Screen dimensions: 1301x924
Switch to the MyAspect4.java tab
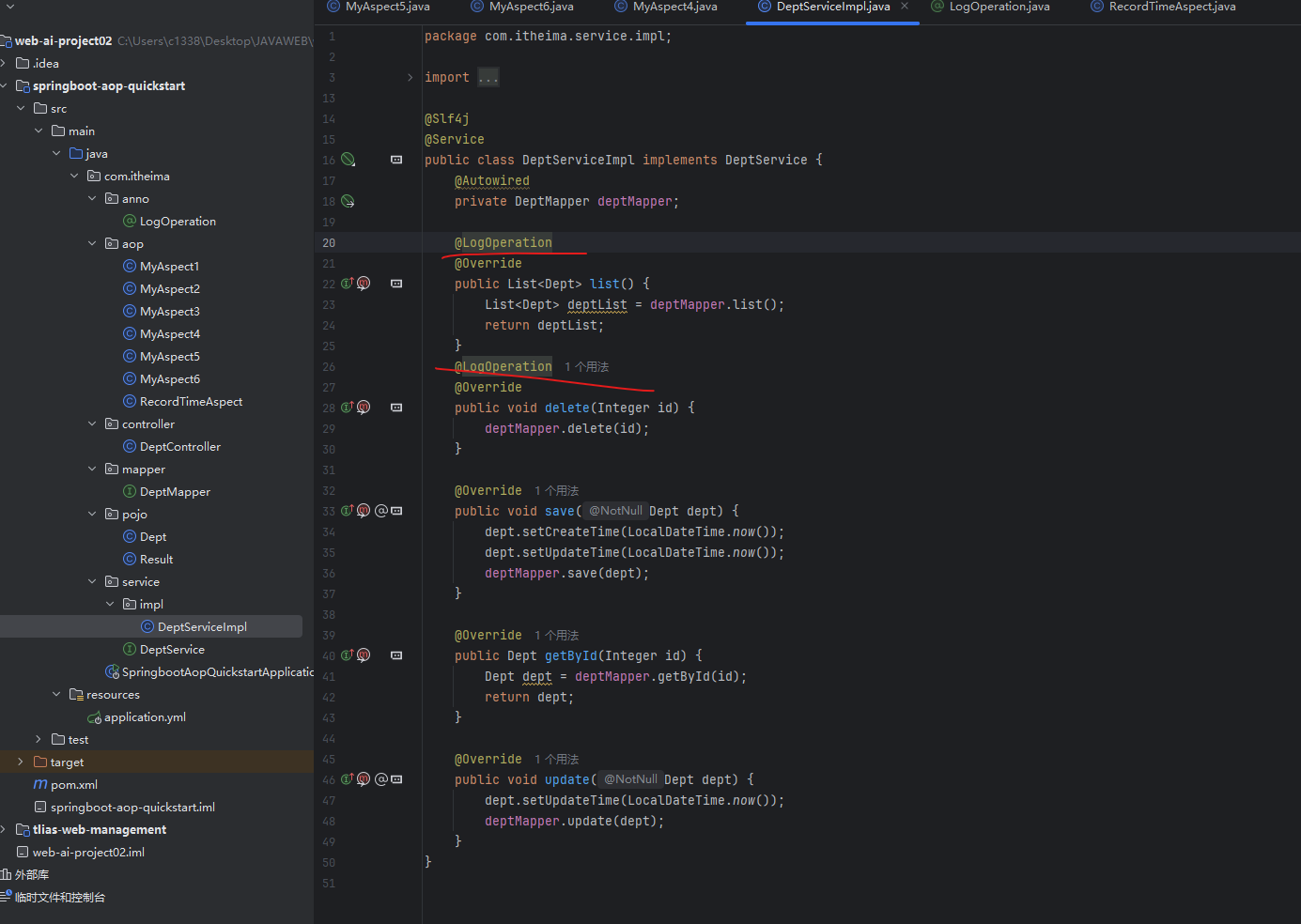pyautogui.click(x=666, y=7)
